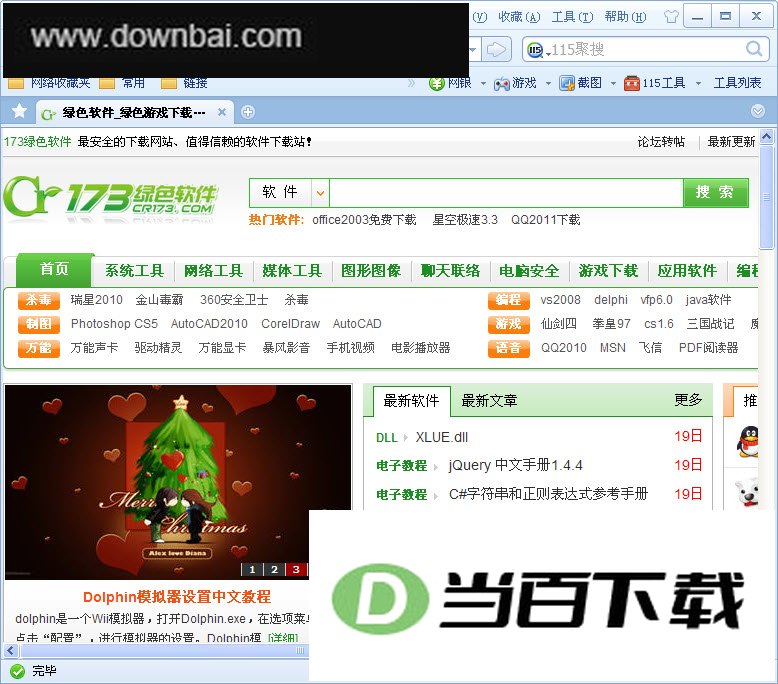
Task: Show slide 3 of the banner
Action: (x=296, y=569)
